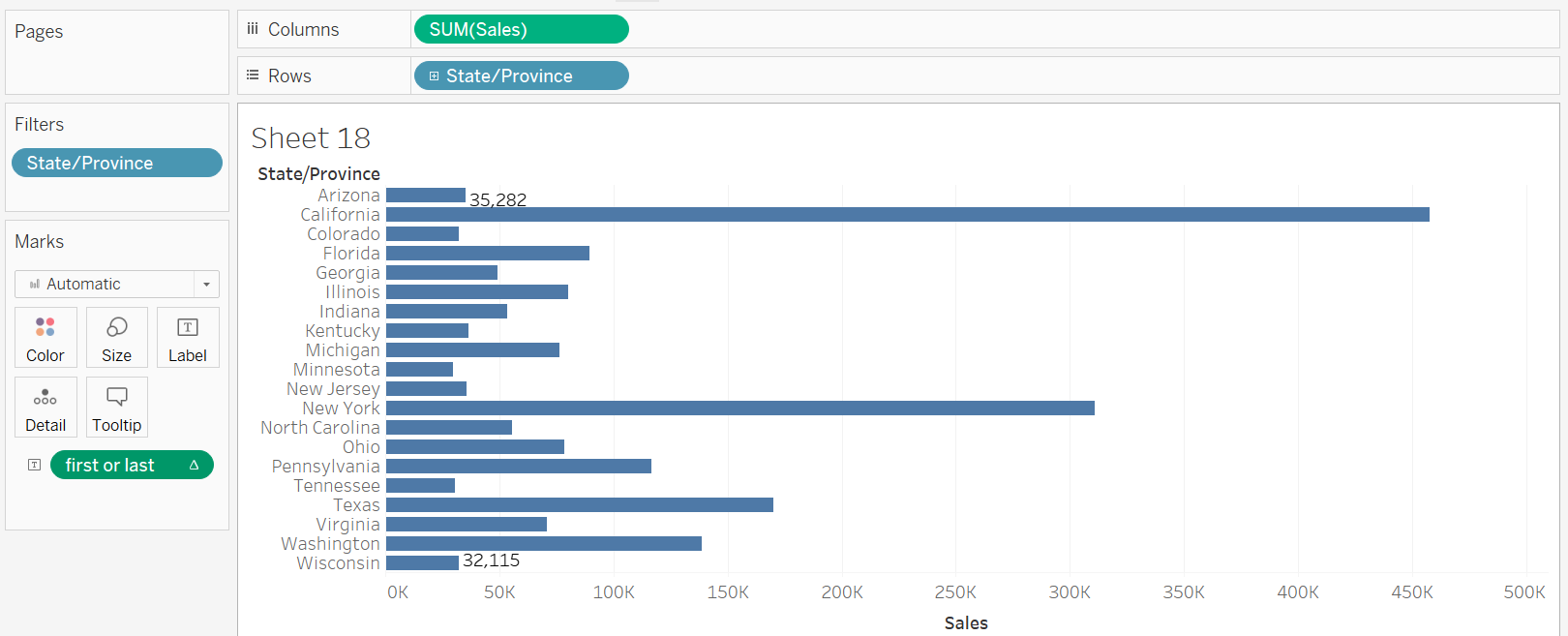Open the Tooltip mark card
1568x636 pixels.
click(x=116, y=407)
